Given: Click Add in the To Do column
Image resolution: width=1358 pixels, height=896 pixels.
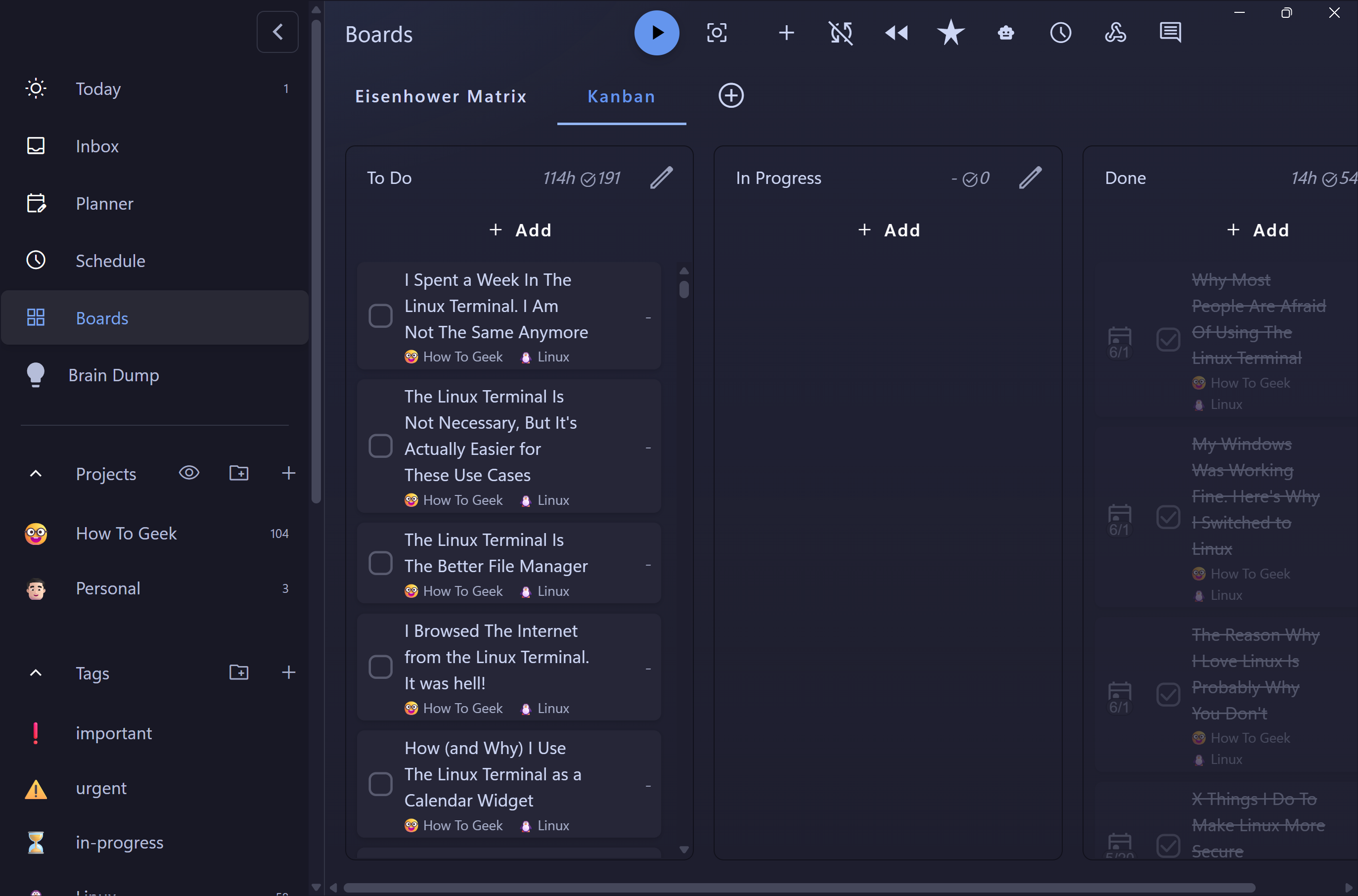Looking at the screenshot, I should tap(520, 230).
